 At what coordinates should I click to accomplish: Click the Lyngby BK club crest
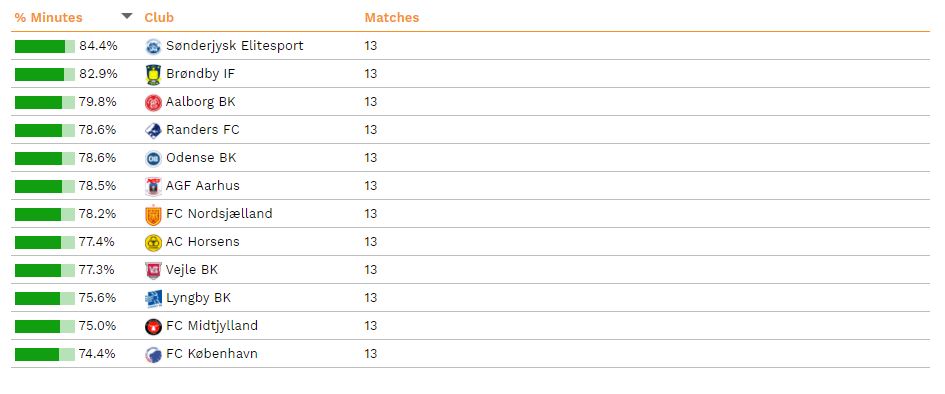coord(153,298)
